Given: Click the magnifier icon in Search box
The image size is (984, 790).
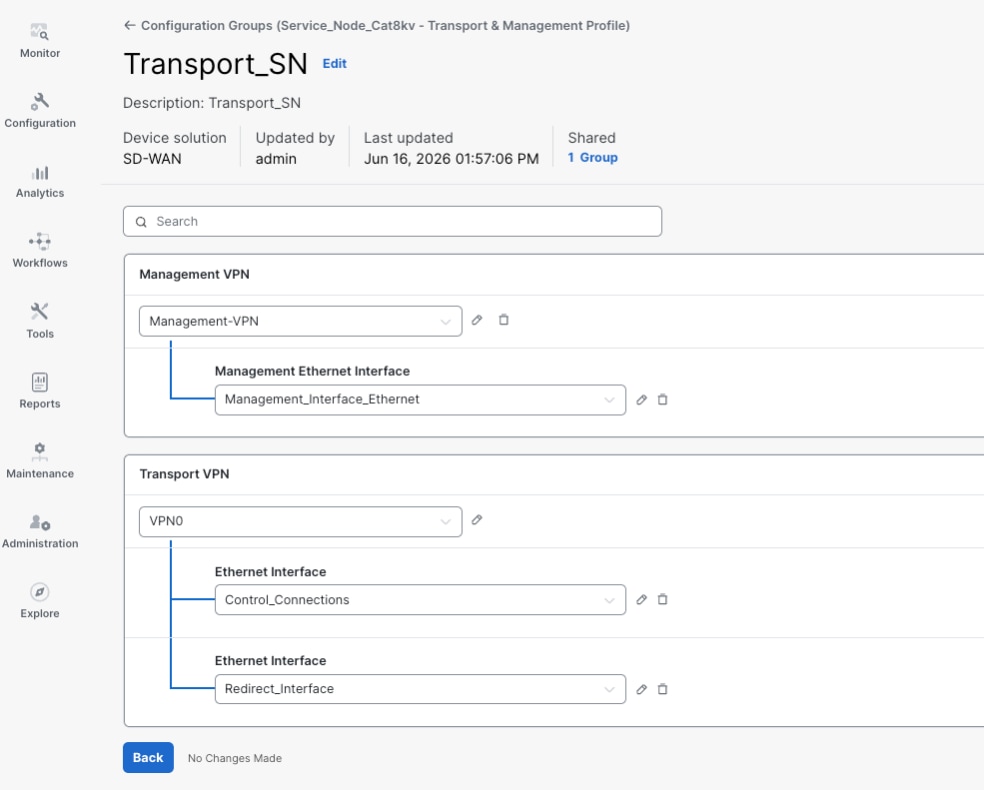Looking at the screenshot, I should click(x=141, y=222).
